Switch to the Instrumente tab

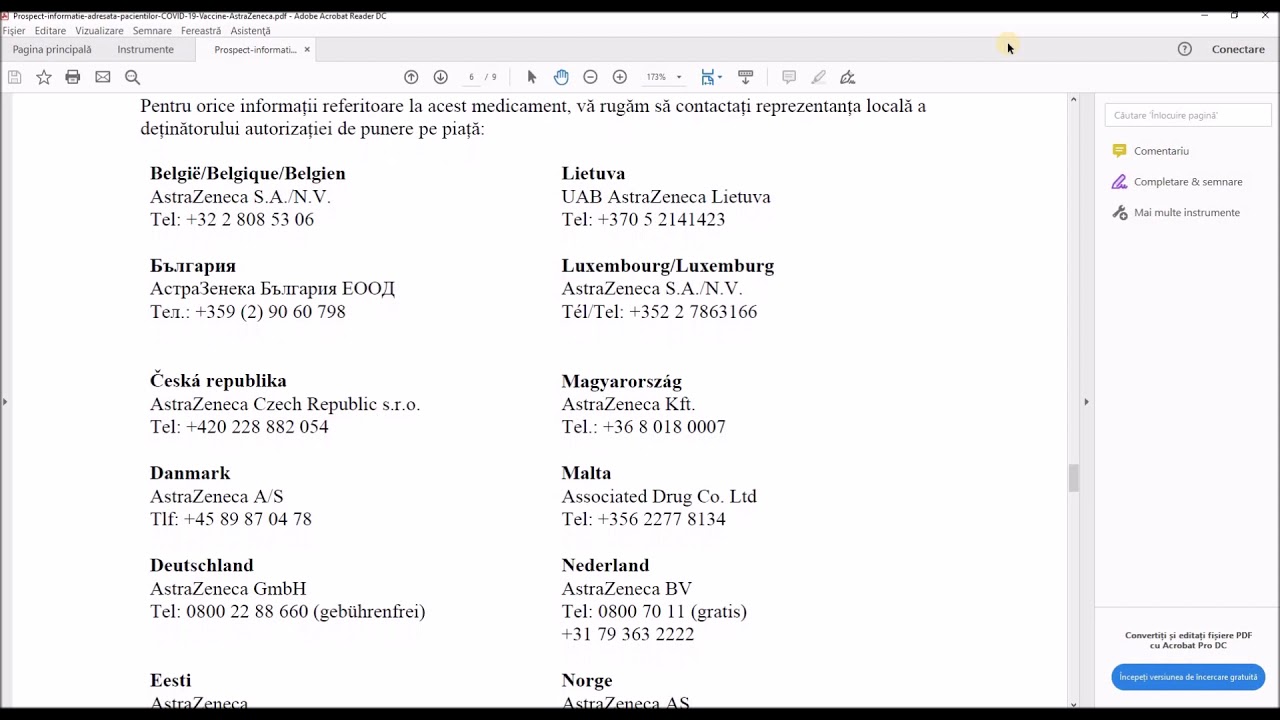[146, 49]
